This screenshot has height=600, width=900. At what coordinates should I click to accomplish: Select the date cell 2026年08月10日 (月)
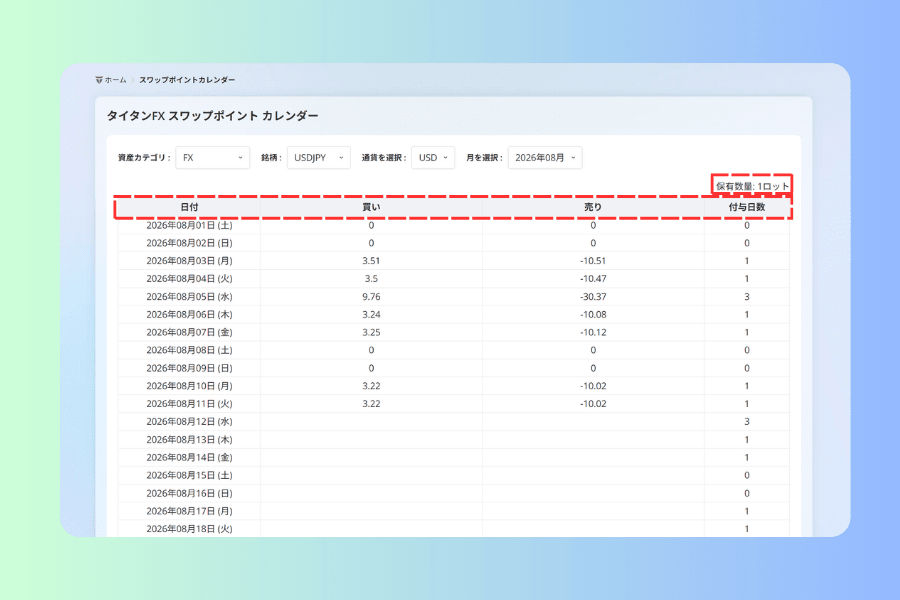tap(189, 386)
